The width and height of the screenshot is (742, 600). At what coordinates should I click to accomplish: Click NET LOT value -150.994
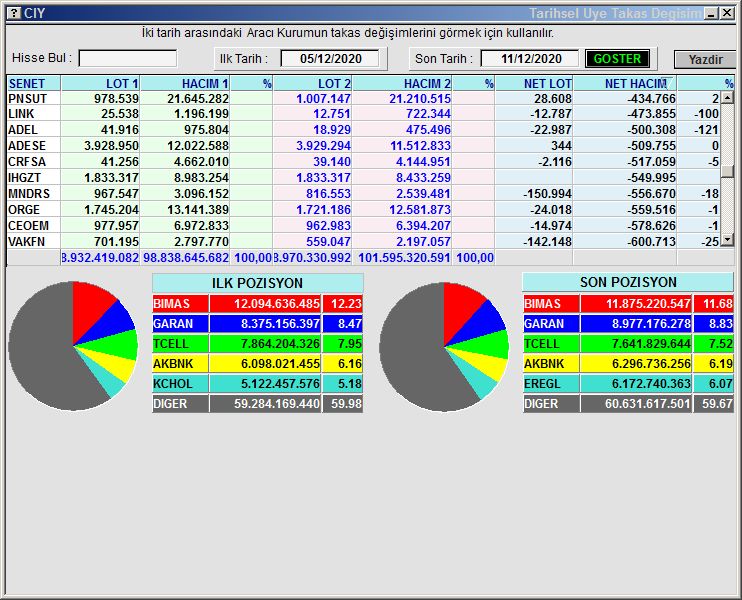547,194
